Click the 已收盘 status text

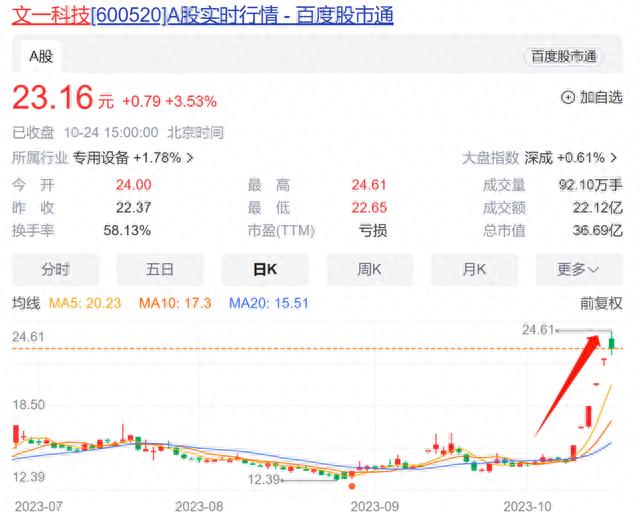[x=33, y=133]
